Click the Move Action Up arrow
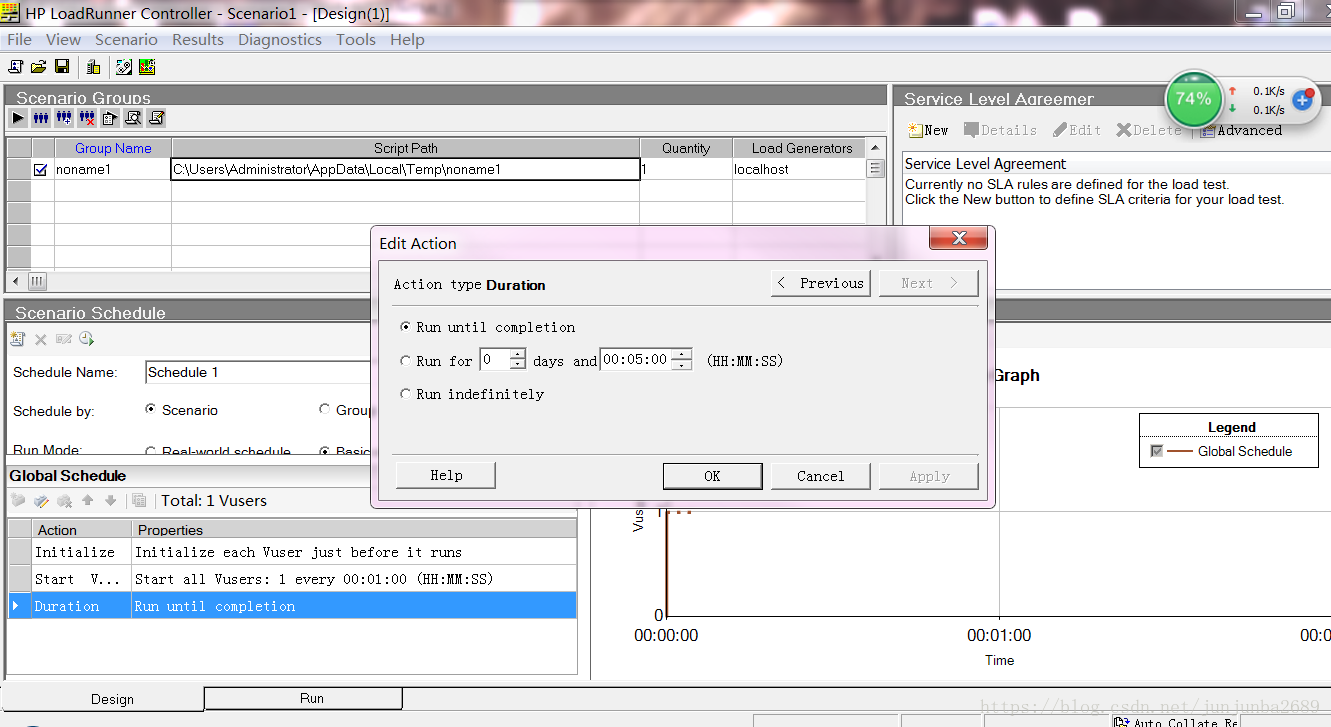 point(88,500)
